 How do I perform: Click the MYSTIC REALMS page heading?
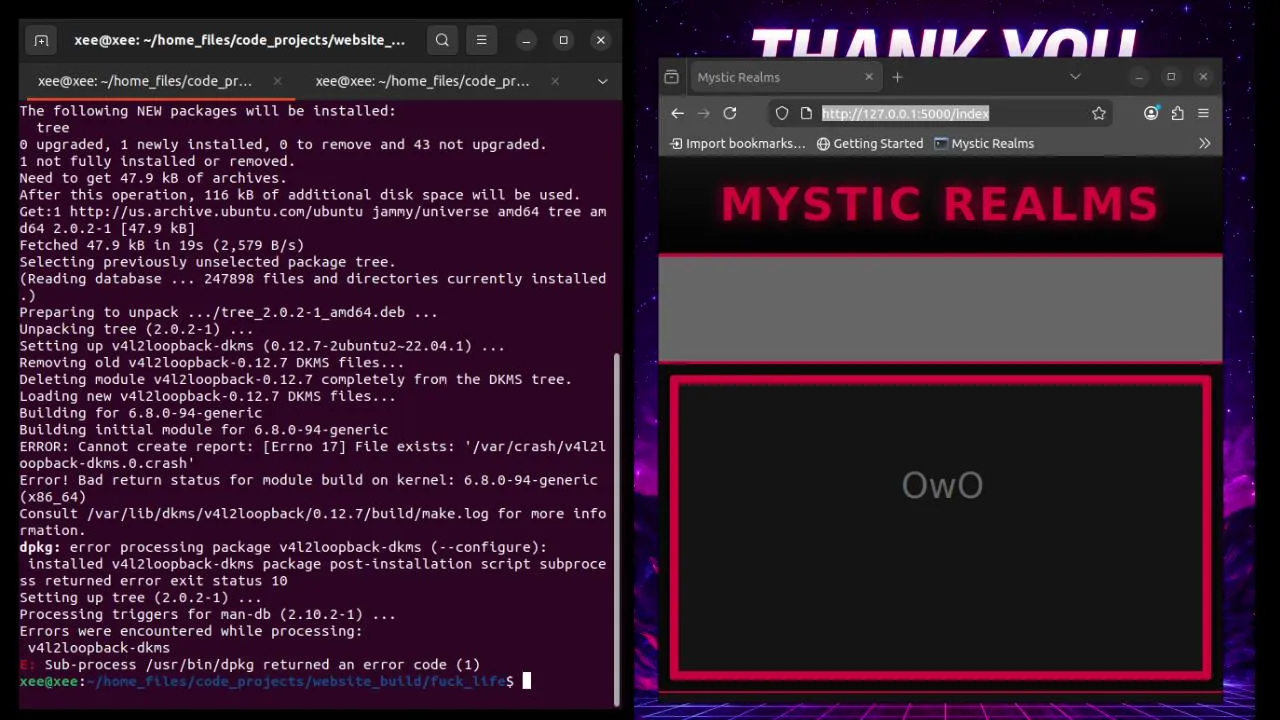point(940,204)
